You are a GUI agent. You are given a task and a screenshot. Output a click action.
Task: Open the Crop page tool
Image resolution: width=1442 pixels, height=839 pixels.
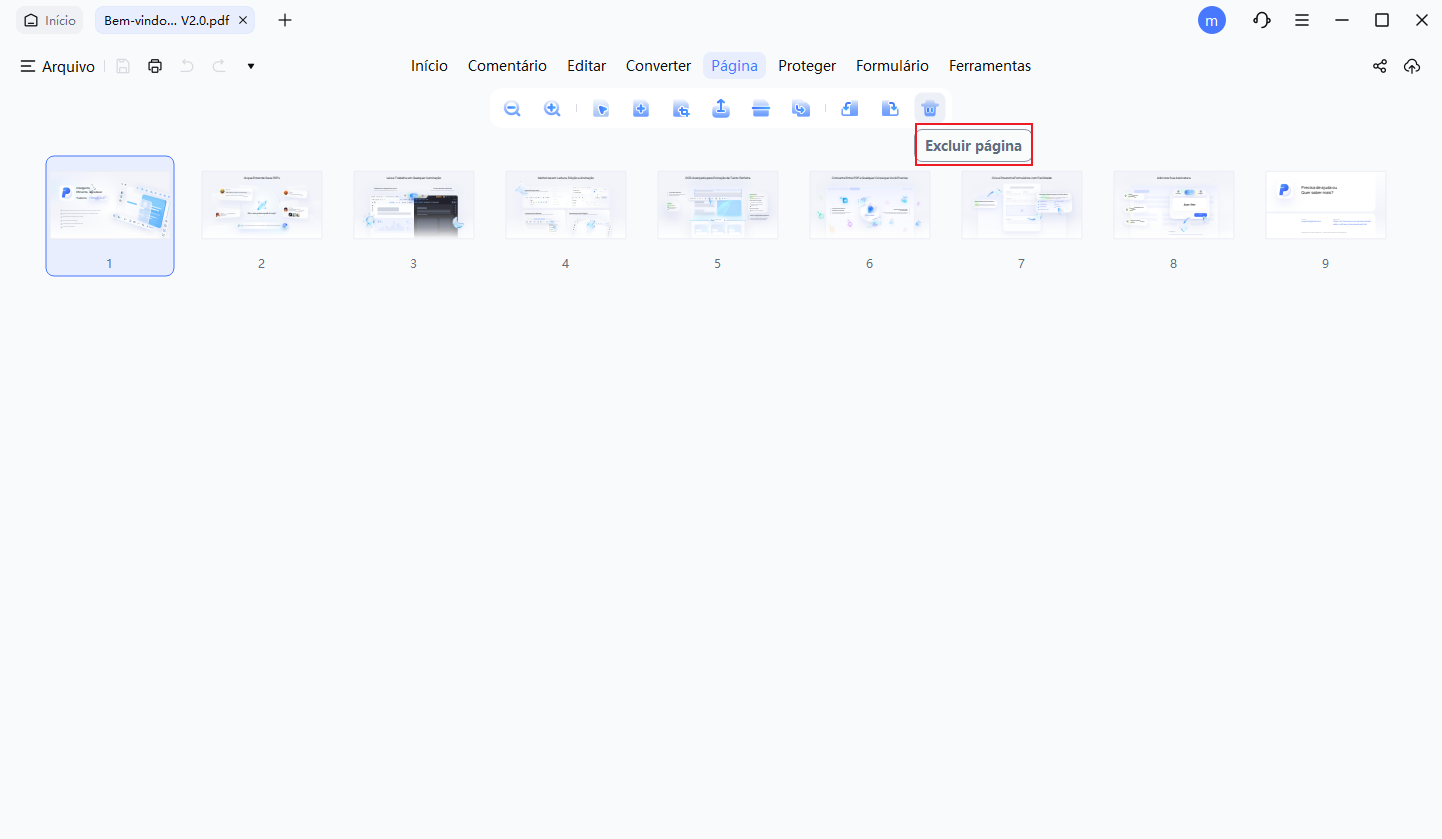(681, 108)
